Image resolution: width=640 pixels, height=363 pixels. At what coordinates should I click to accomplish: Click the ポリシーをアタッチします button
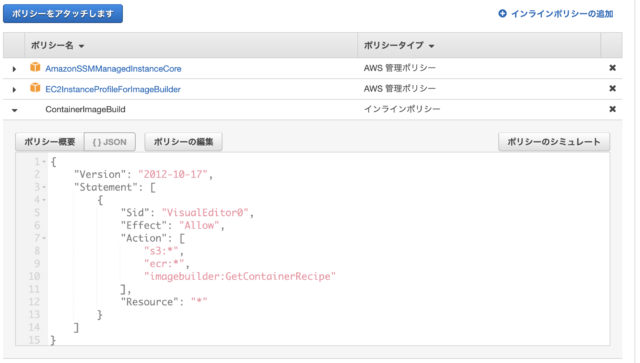[63, 13]
